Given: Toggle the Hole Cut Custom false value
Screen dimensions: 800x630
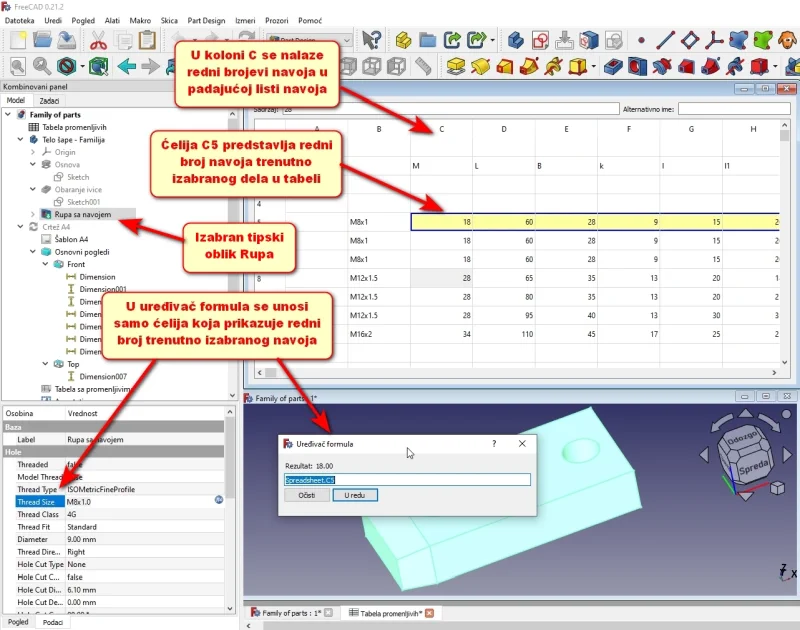Looking at the screenshot, I should click(x=140, y=577).
